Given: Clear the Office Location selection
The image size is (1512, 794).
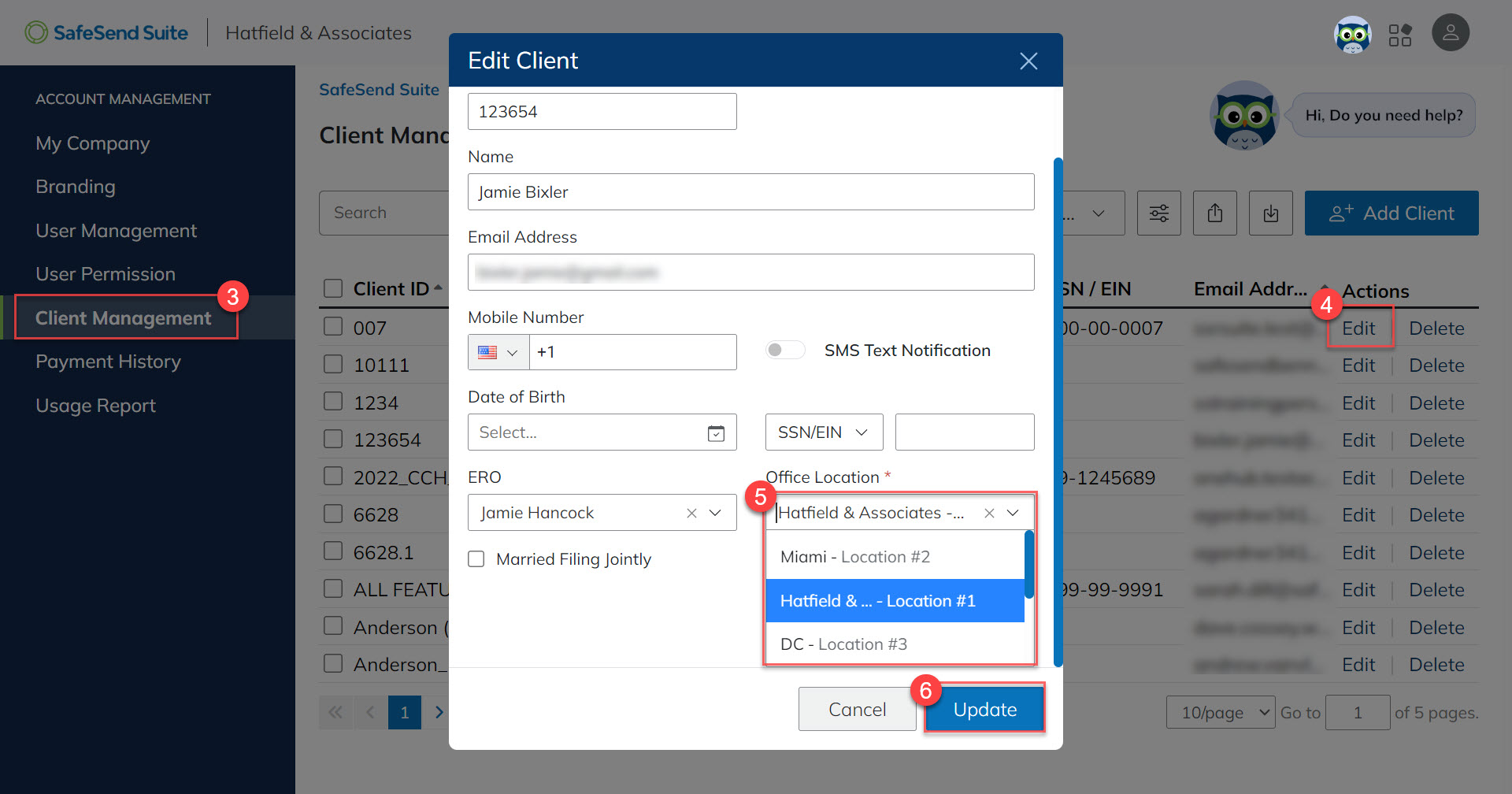Looking at the screenshot, I should (x=989, y=514).
